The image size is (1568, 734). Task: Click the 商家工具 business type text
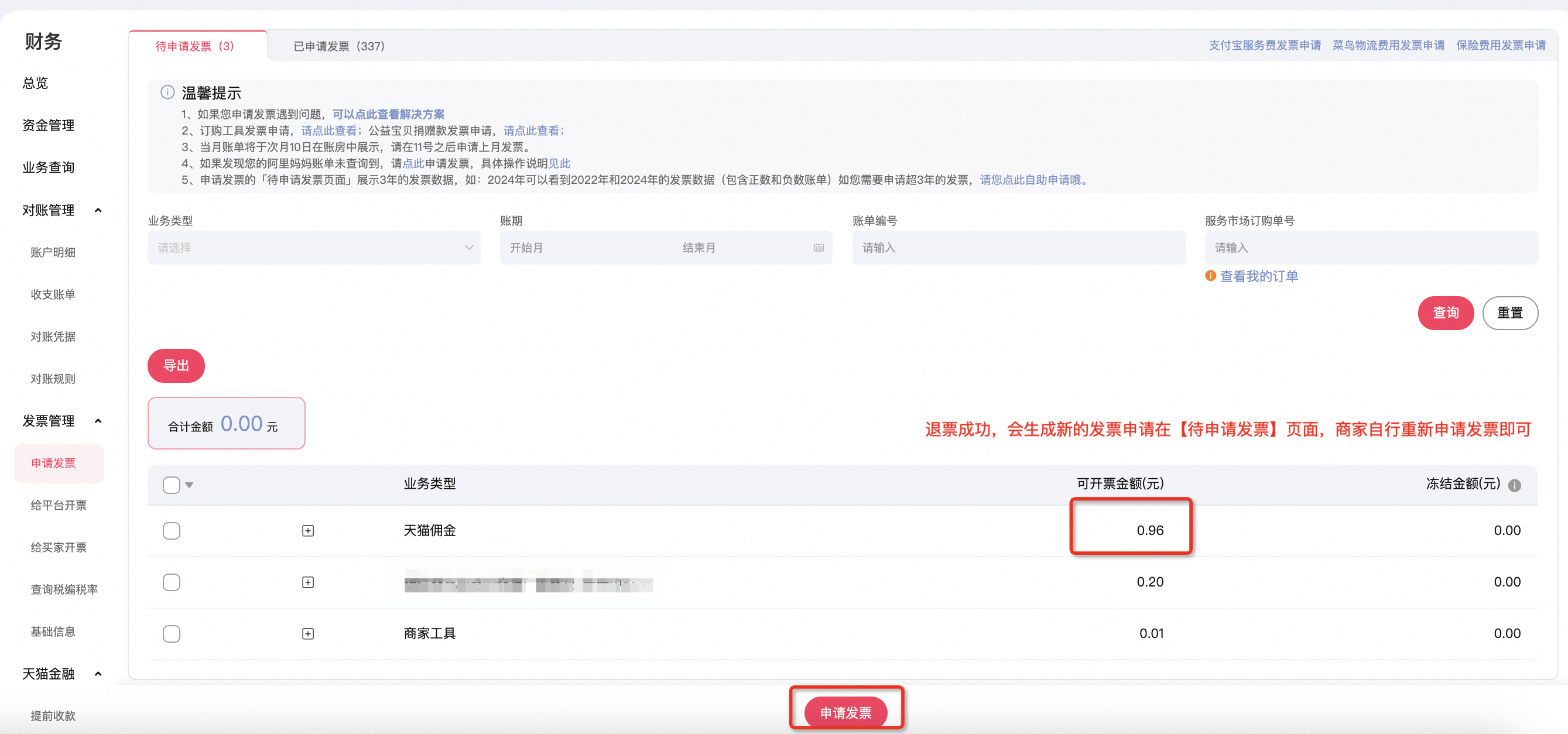(x=430, y=633)
